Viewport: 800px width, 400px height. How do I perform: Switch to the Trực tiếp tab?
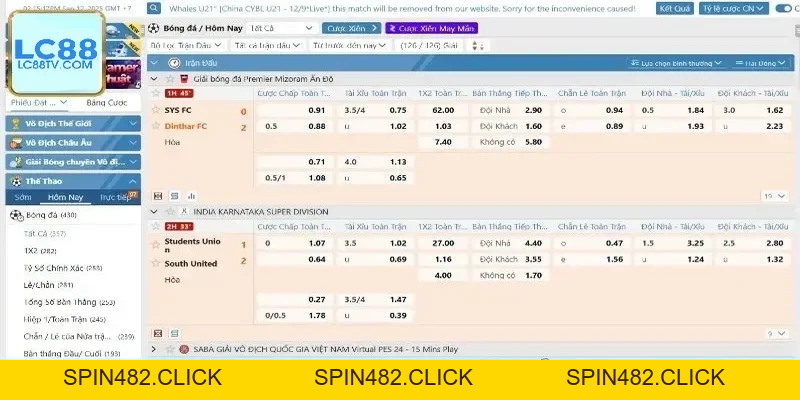118,197
